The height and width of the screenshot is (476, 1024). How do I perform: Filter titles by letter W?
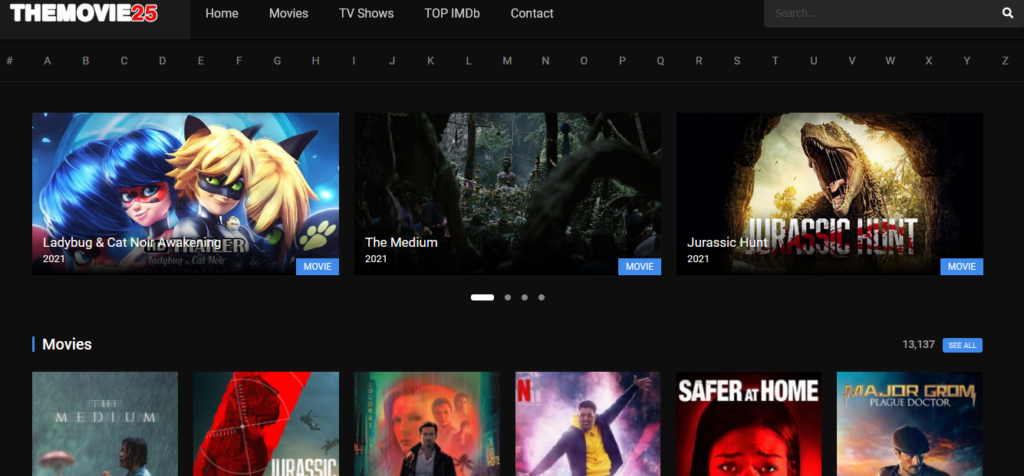[x=890, y=61]
